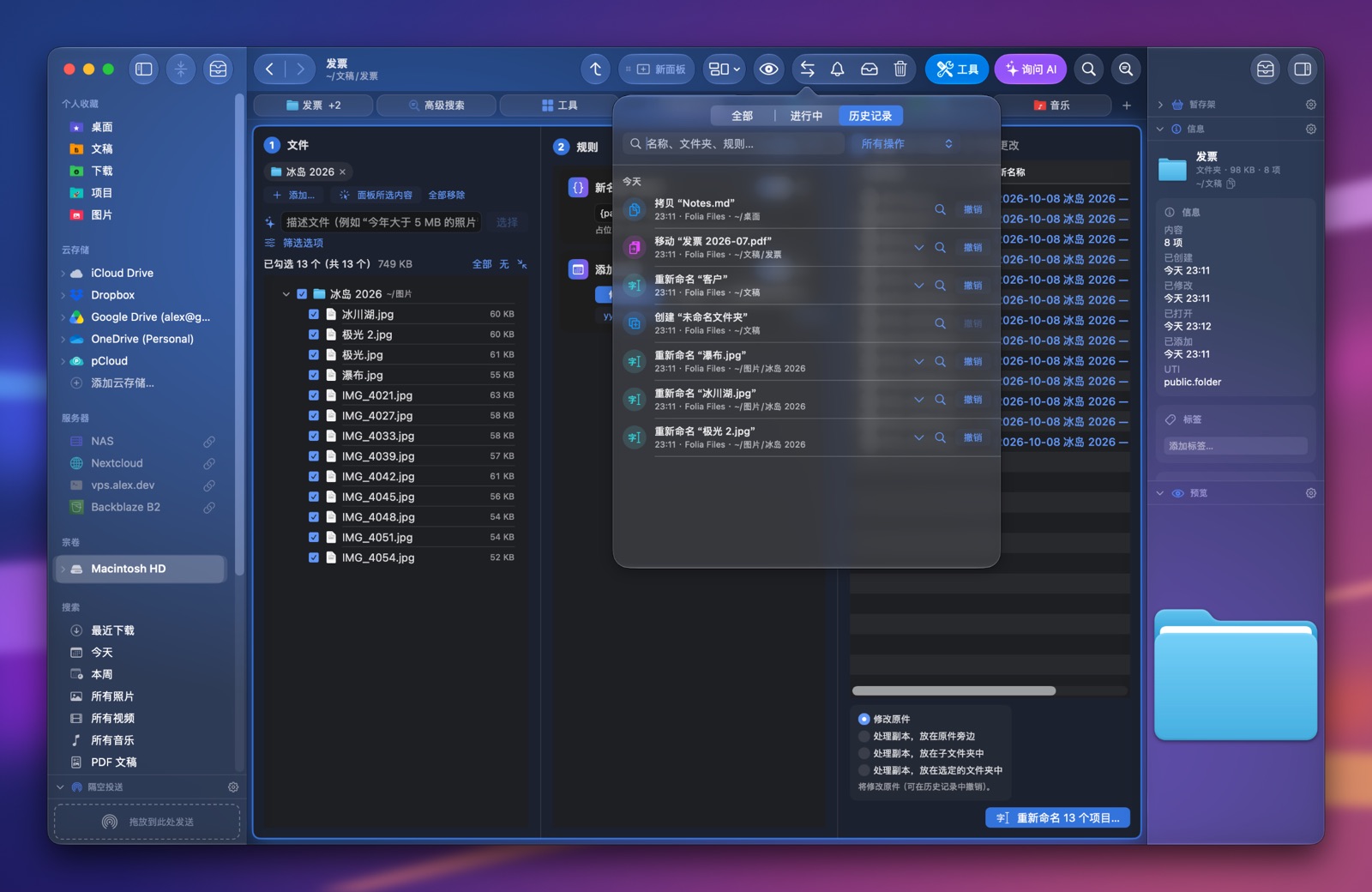Click 重新命名 13 个项目 button

[x=1057, y=818]
